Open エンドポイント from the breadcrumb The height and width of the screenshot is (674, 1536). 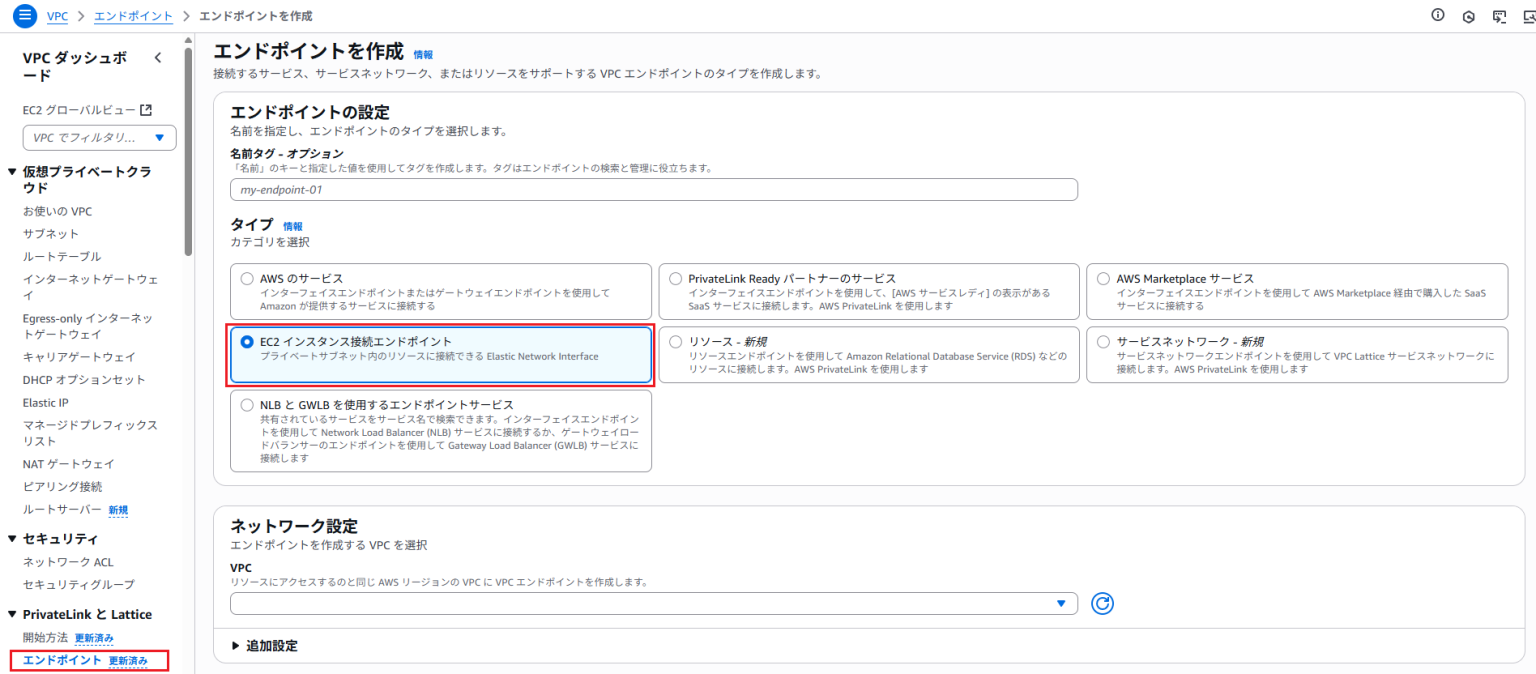point(133,16)
